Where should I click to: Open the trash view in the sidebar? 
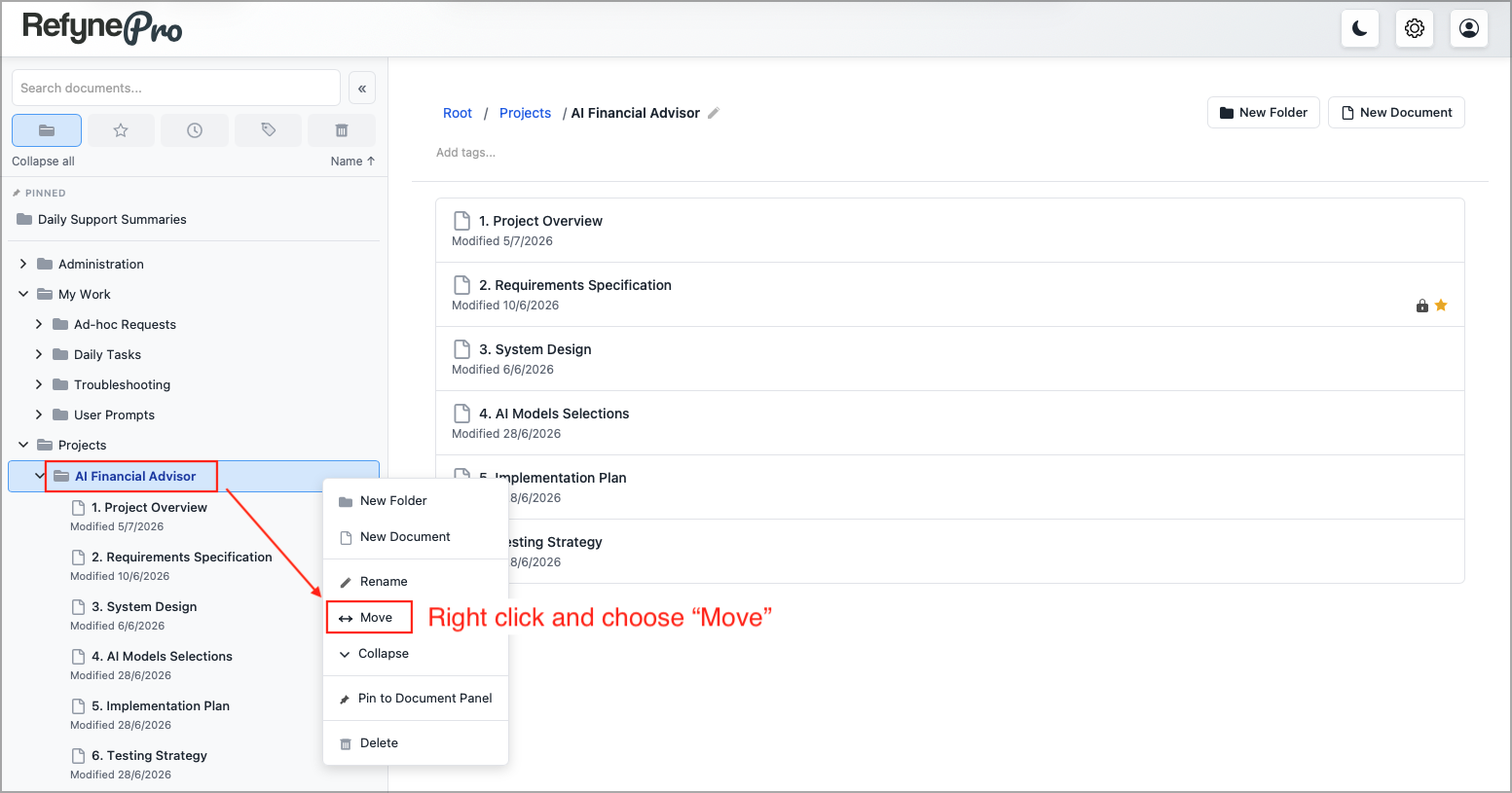pyautogui.click(x=342, y=130)
